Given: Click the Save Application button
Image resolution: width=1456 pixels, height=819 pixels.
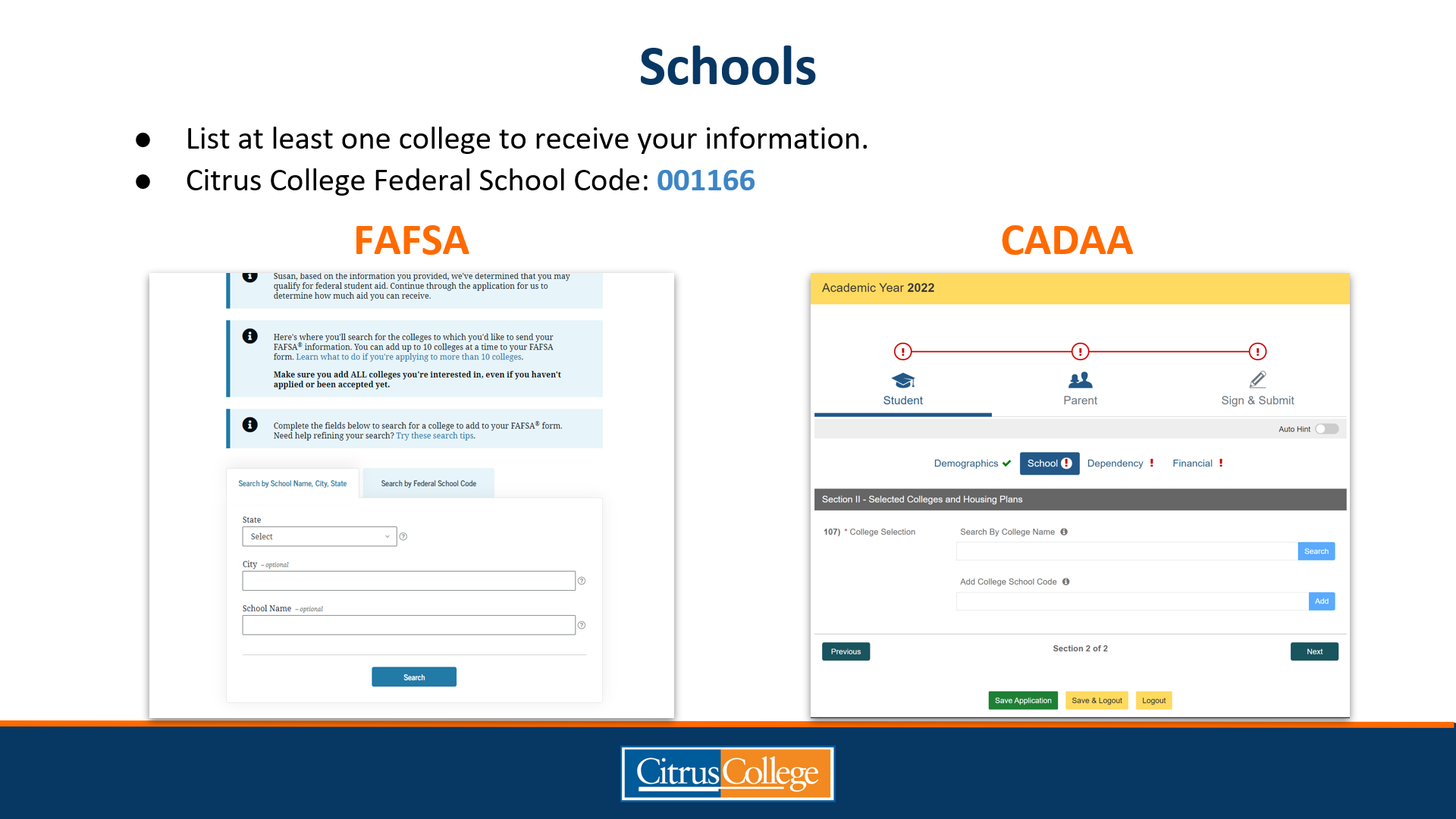Looking at the screenshot, I should 1022,700.
